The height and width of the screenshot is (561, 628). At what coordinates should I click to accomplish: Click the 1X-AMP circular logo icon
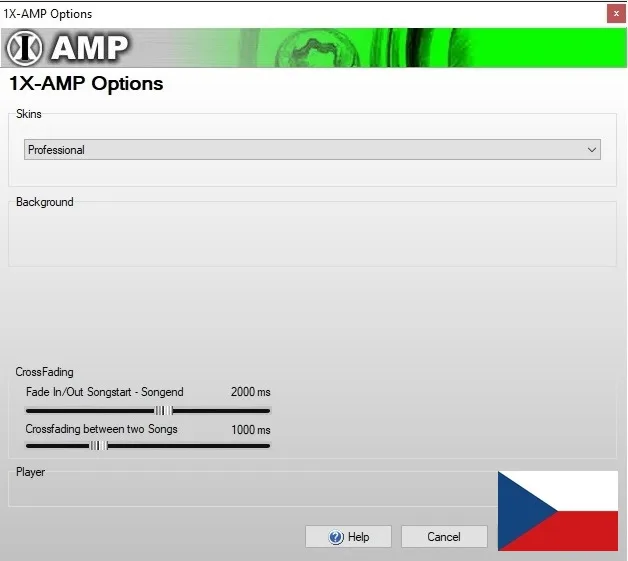(24, 48)
